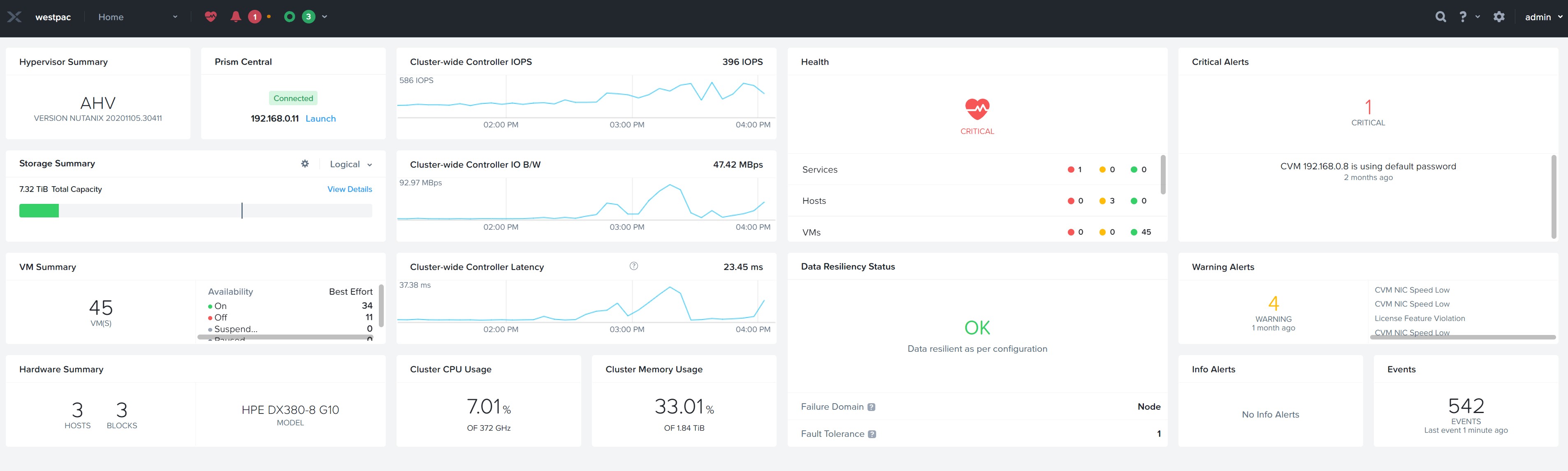Image resolution: width=1568 pixels, height=471 pixels.
Task: Click the View Details storage link
Action: pyautogui.click(x=349, y=189)
